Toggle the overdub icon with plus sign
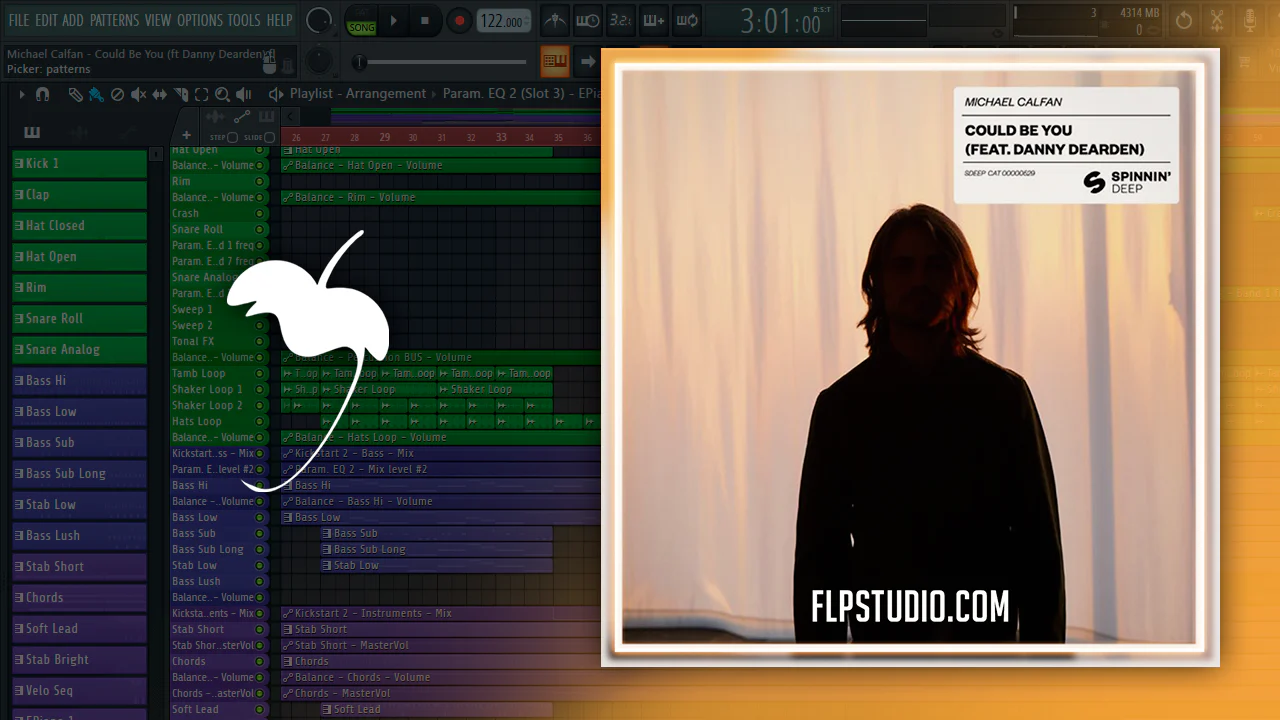The width and height of the screenshot is (1280, 720). 654,21
